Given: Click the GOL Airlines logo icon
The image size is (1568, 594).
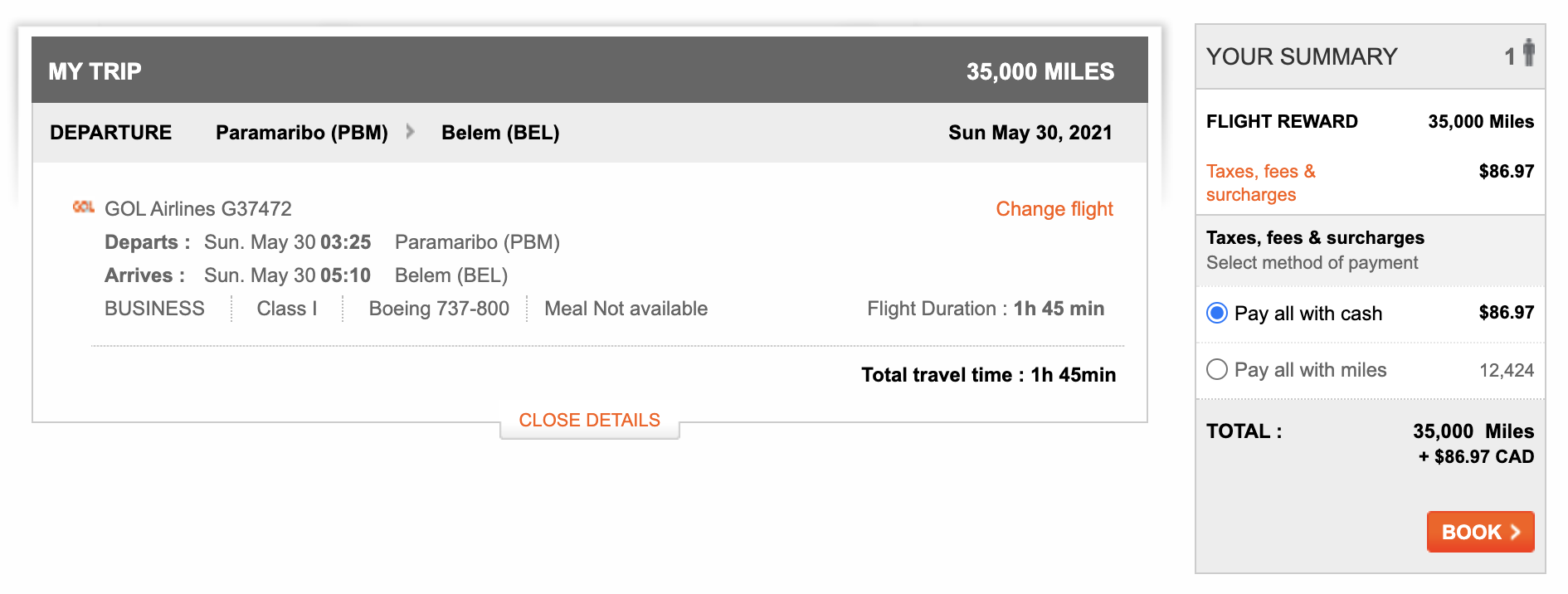Looking at the screenshot, I should pyautogui.click(x=83, y=207).
